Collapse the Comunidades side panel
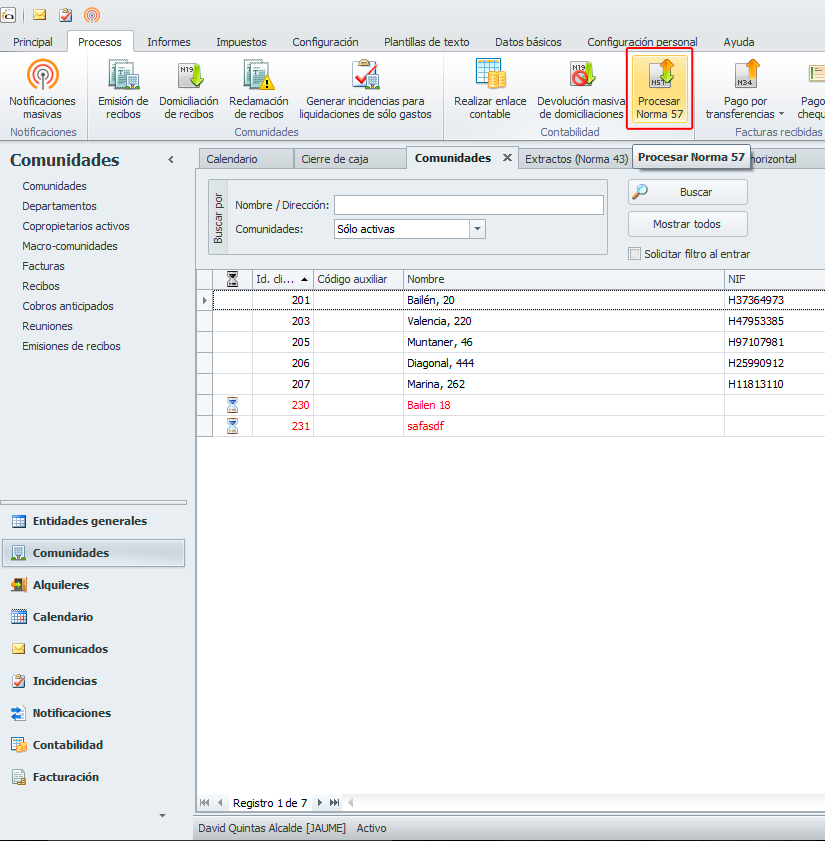 coord(170,160)
